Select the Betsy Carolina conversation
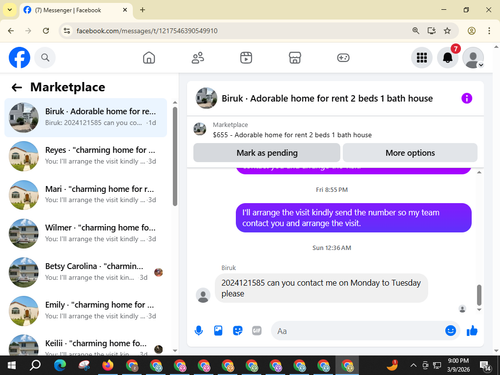Viewport: 500px width, 375px height. (x=86, y=272)
